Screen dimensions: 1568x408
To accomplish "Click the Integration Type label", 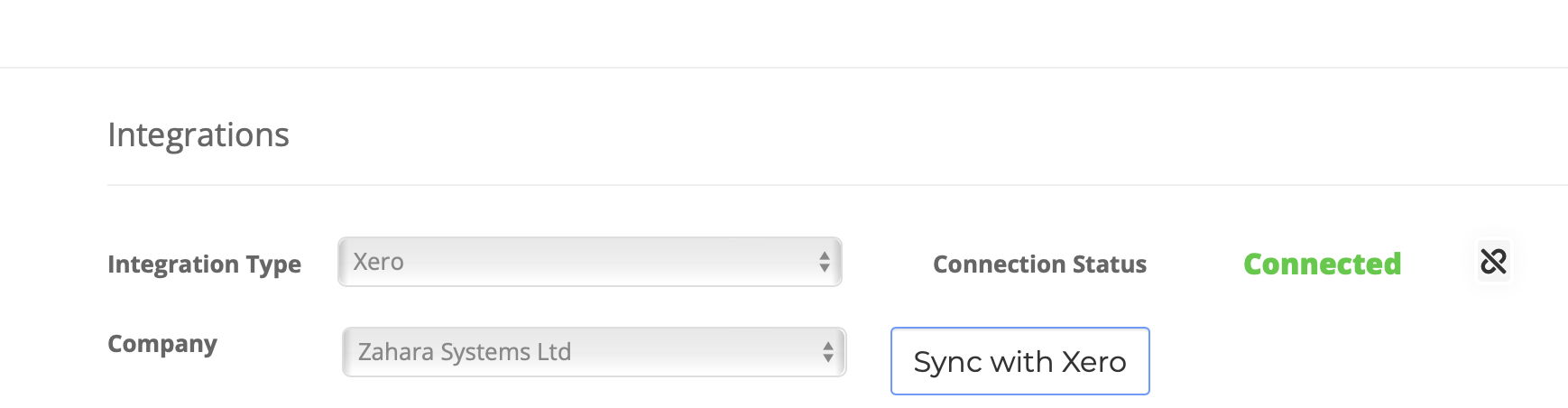I will (204, 264).
